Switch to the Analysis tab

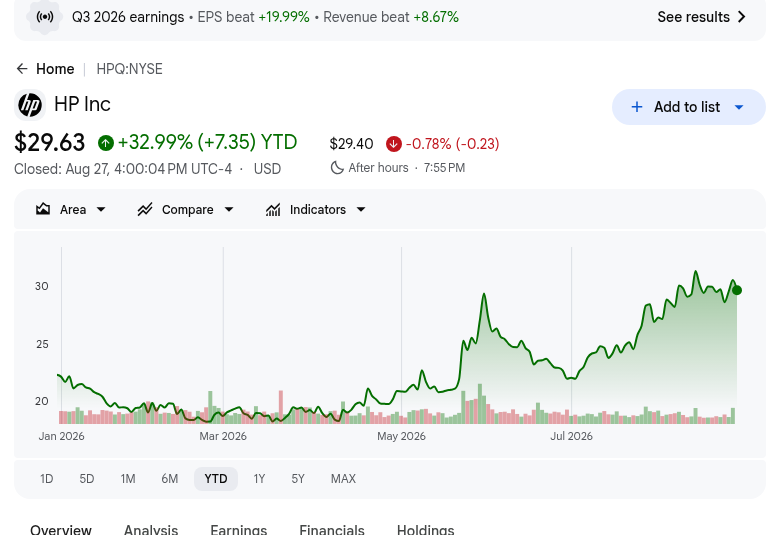point(151,530)
